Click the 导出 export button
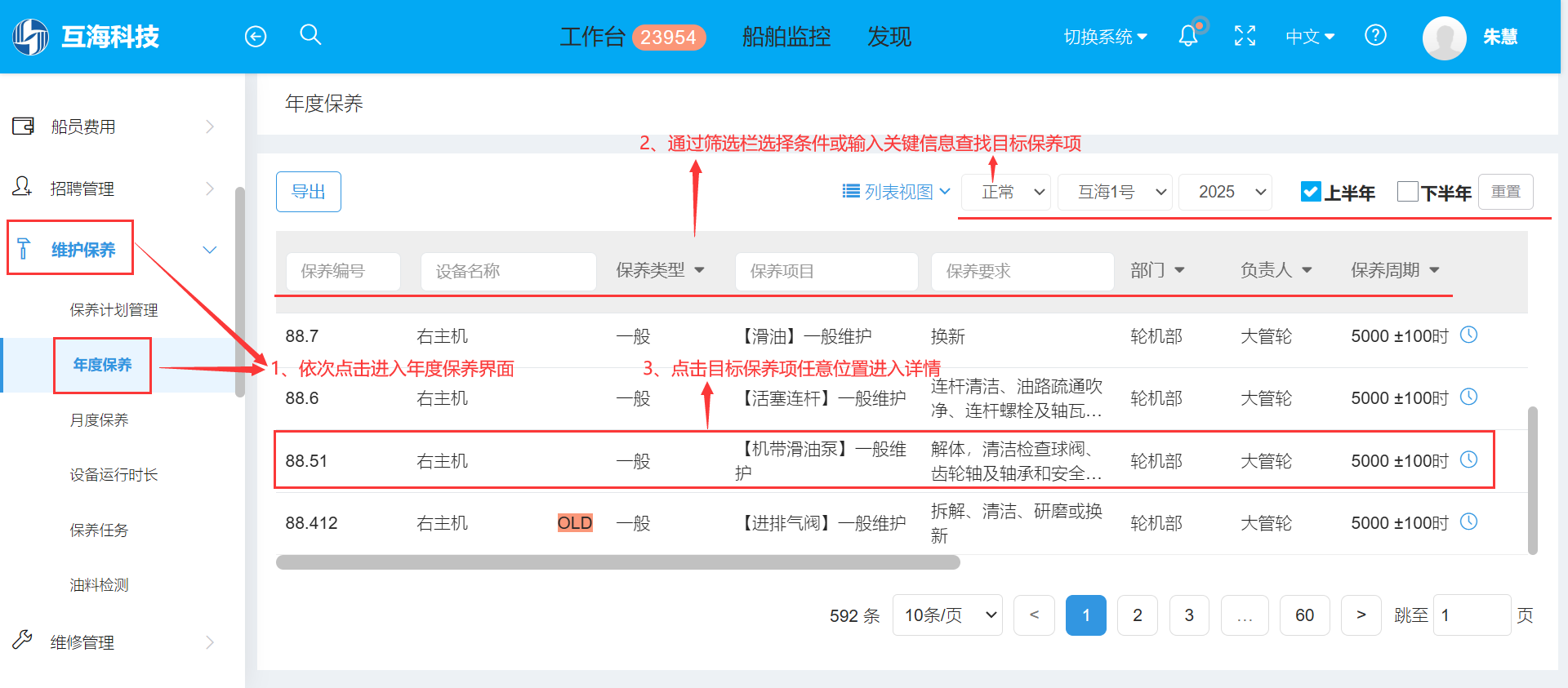This screenshot has width=1568, height=688. [309, 192]
